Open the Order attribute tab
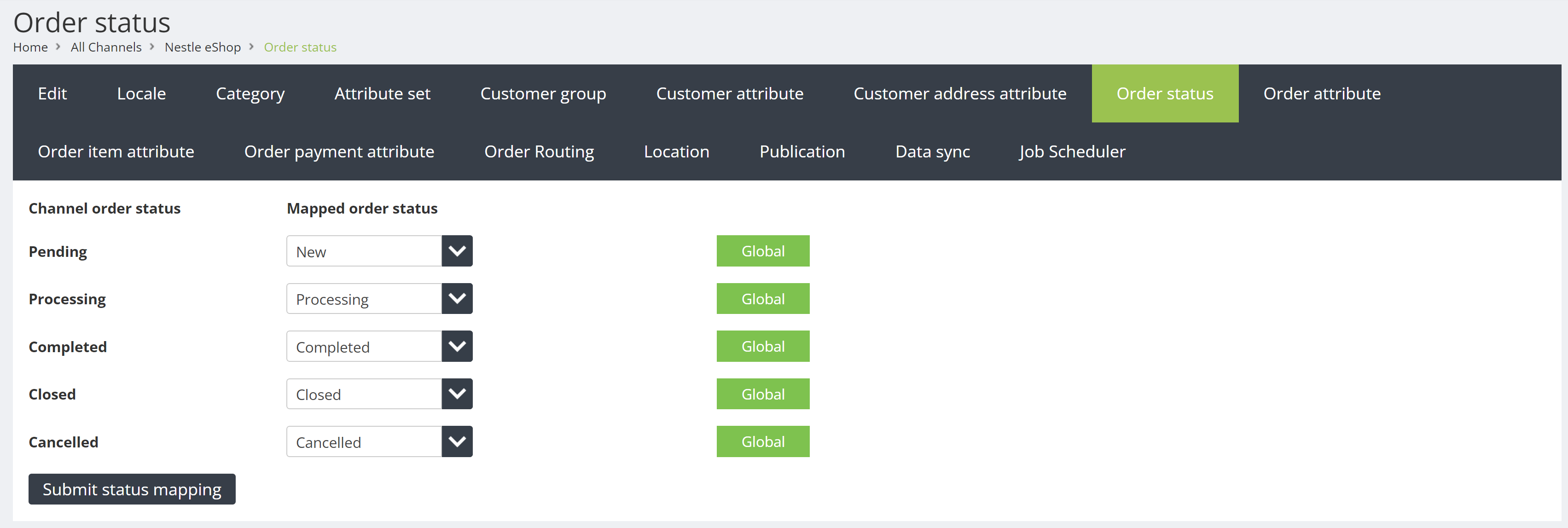Viewport: 1568px width, 528px height. pyautogui.click(x=1322, y=94)
